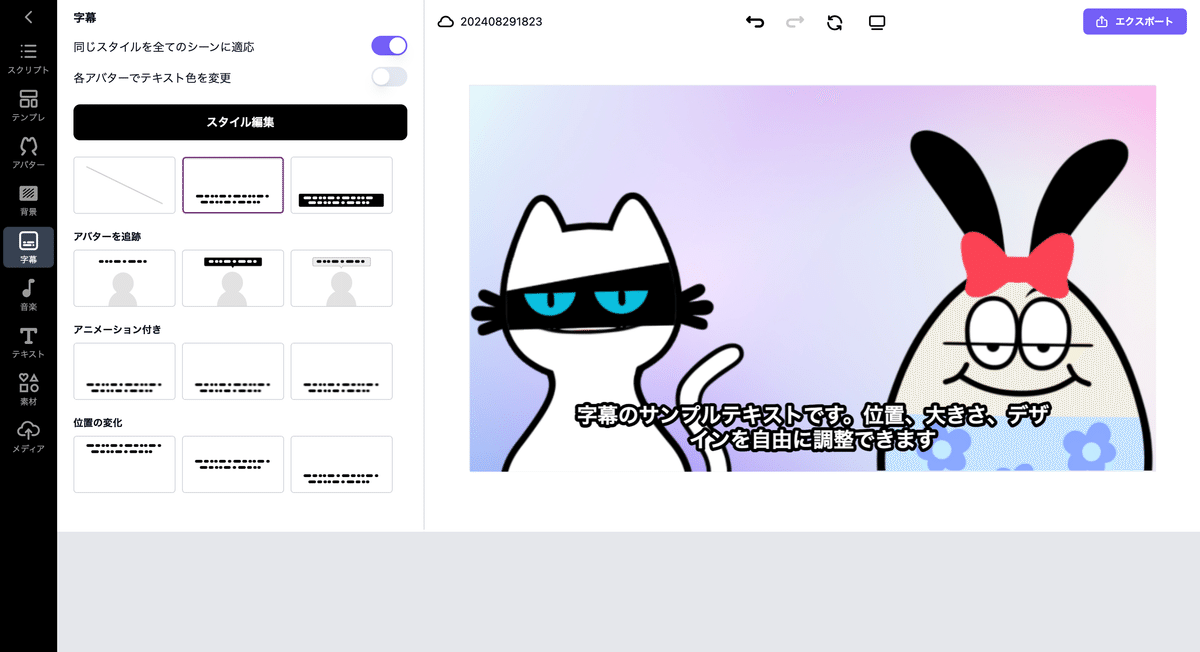
Task: Click the project name 202408291823
Action: pyautogui.click(x=501, y=22)
